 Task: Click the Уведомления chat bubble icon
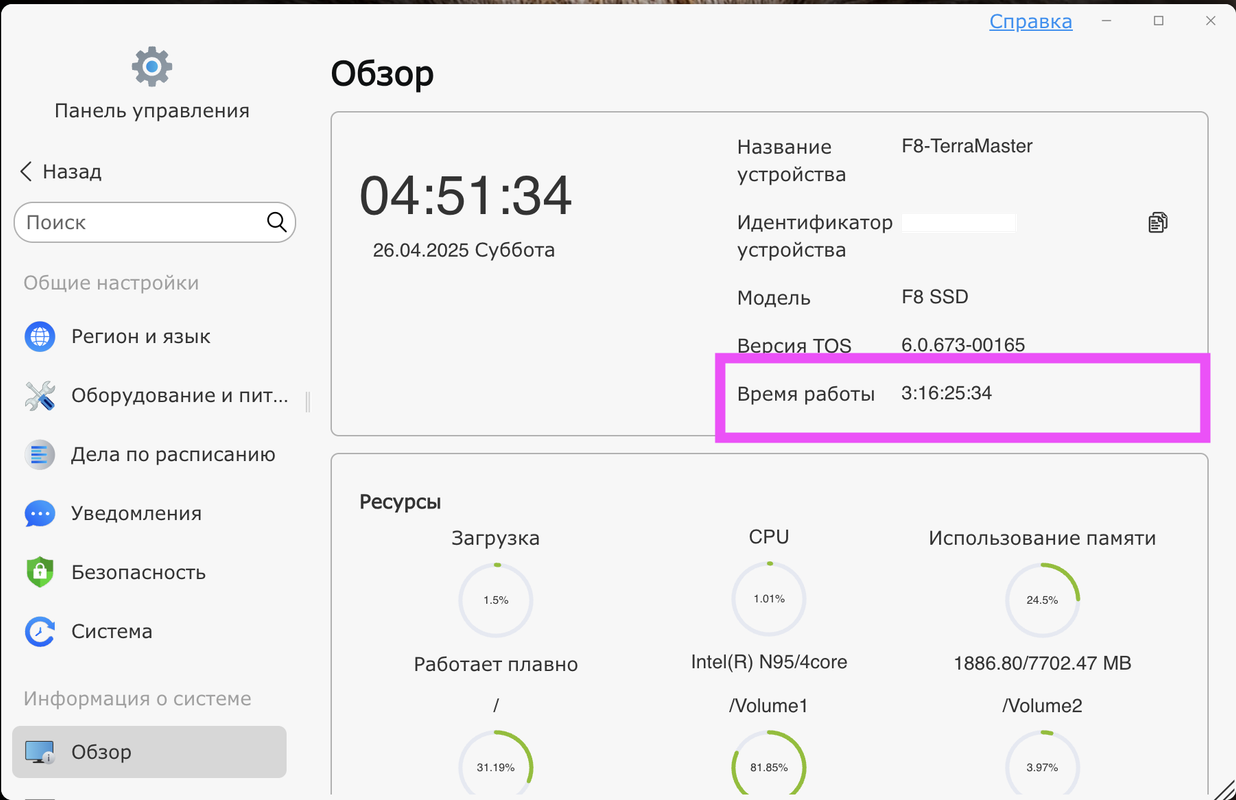40,514
